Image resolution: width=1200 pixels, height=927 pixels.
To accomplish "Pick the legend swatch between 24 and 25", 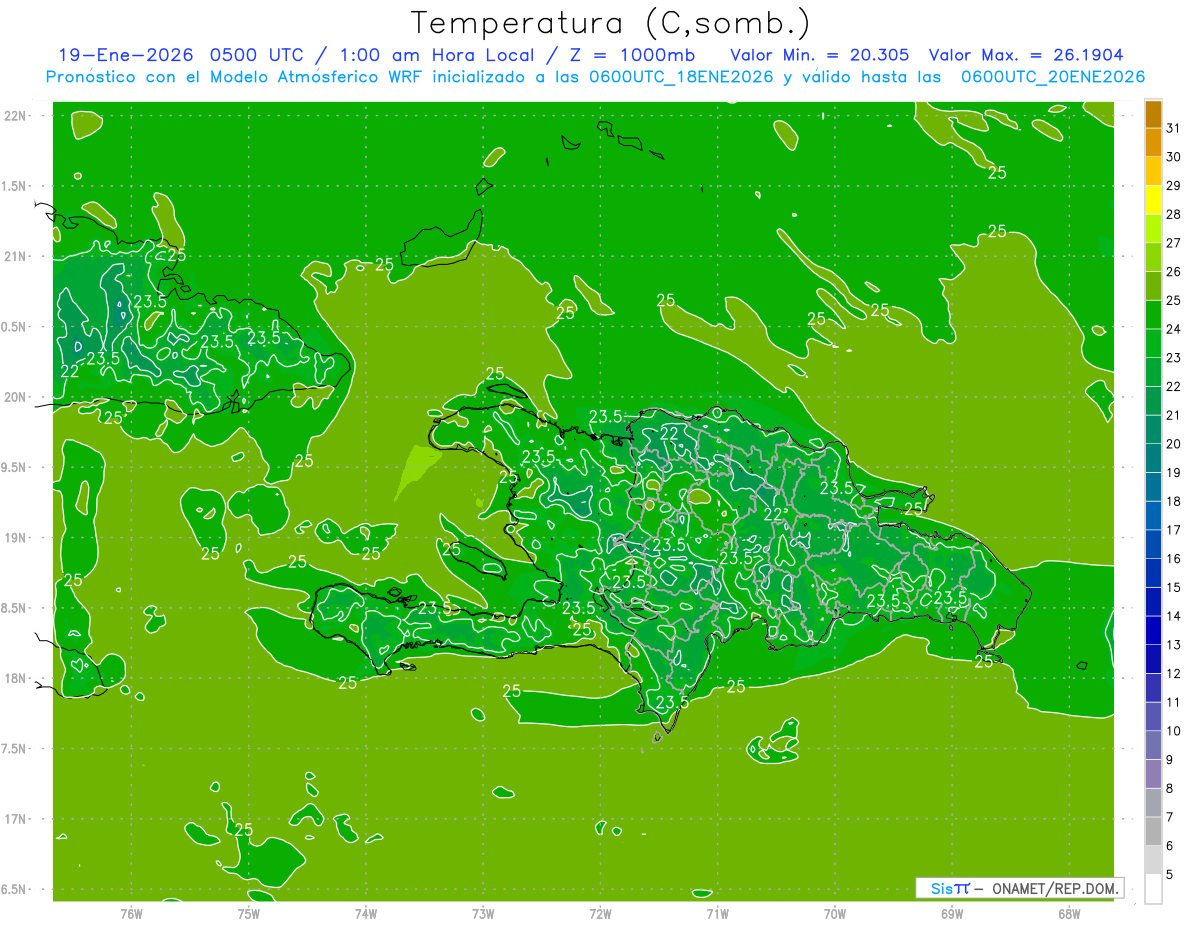I will pos(1153,315).
